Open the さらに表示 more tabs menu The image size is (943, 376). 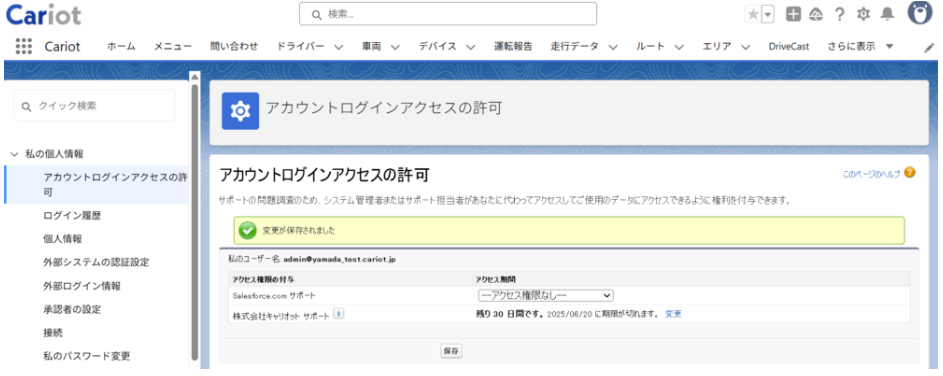point(860,46)
